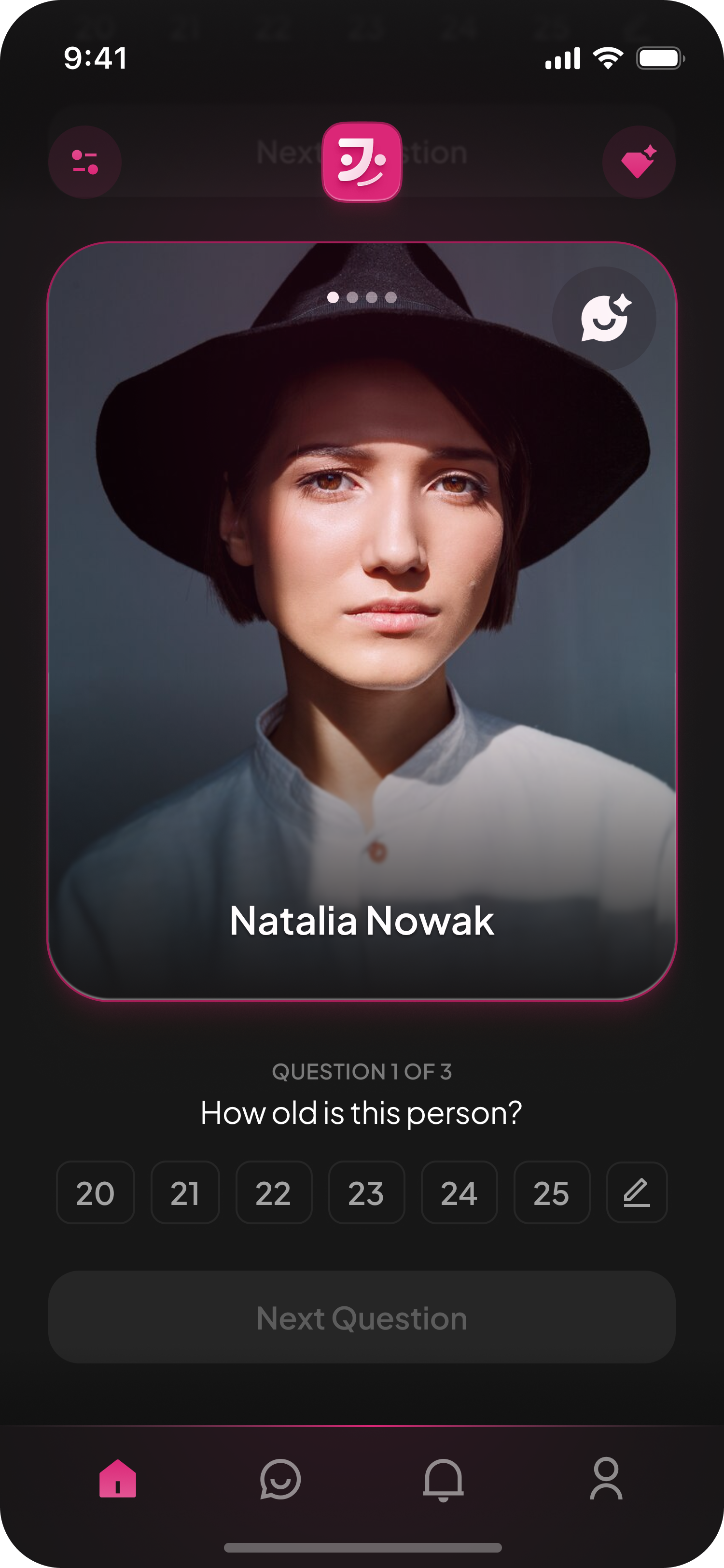
Task: Jump to the second photo dot
Action: pyautogui.click(x=352, y=297)
